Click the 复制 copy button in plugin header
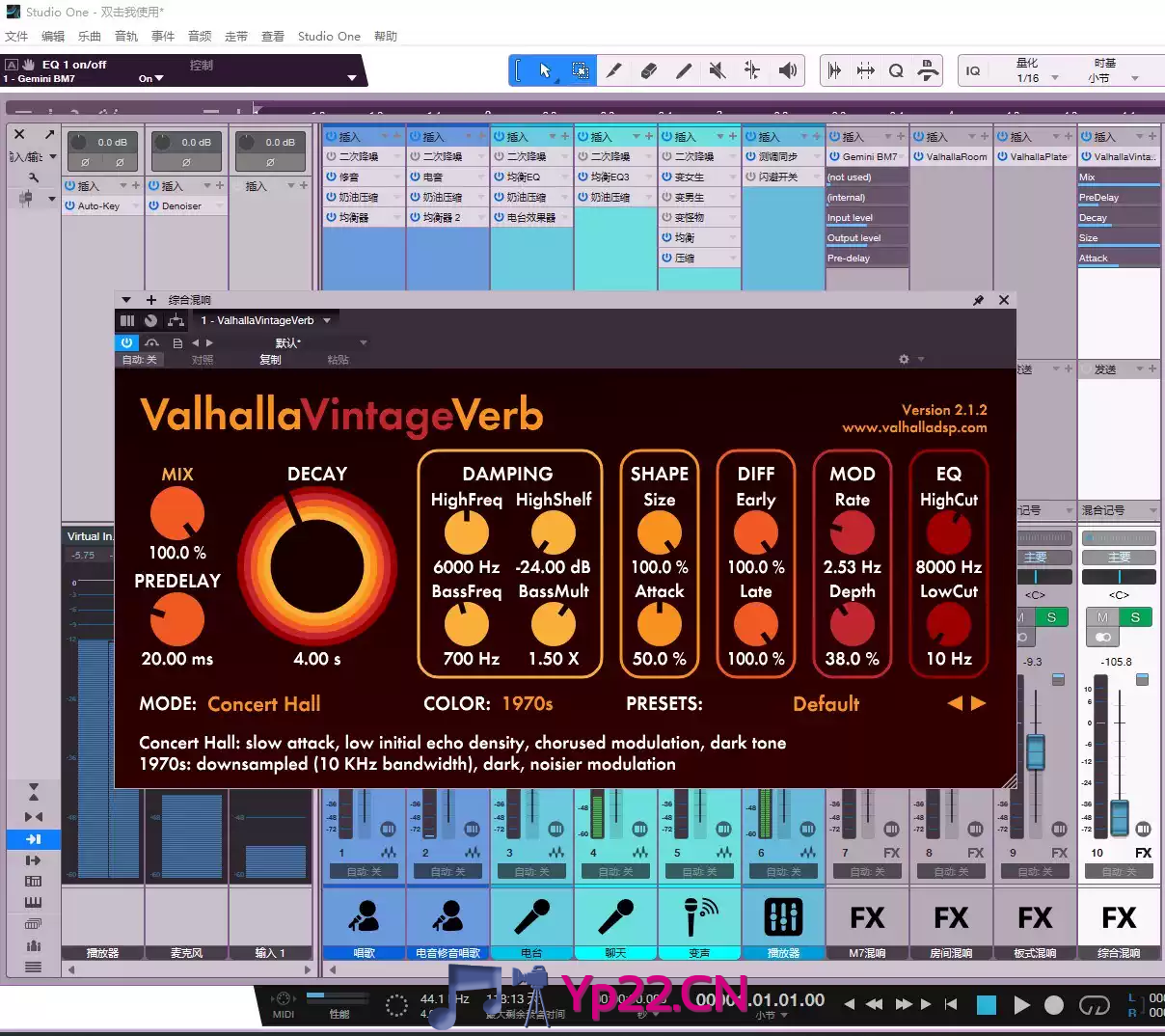Screen dimensions: 1165x1036 pyautogui.click(x=270, y=360)
